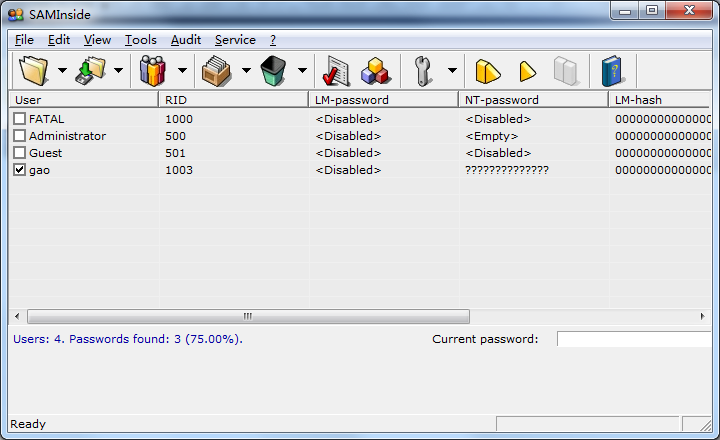The image size is (720, 440).
Task: Click the open folder import icon
Action: click(33, 70)
